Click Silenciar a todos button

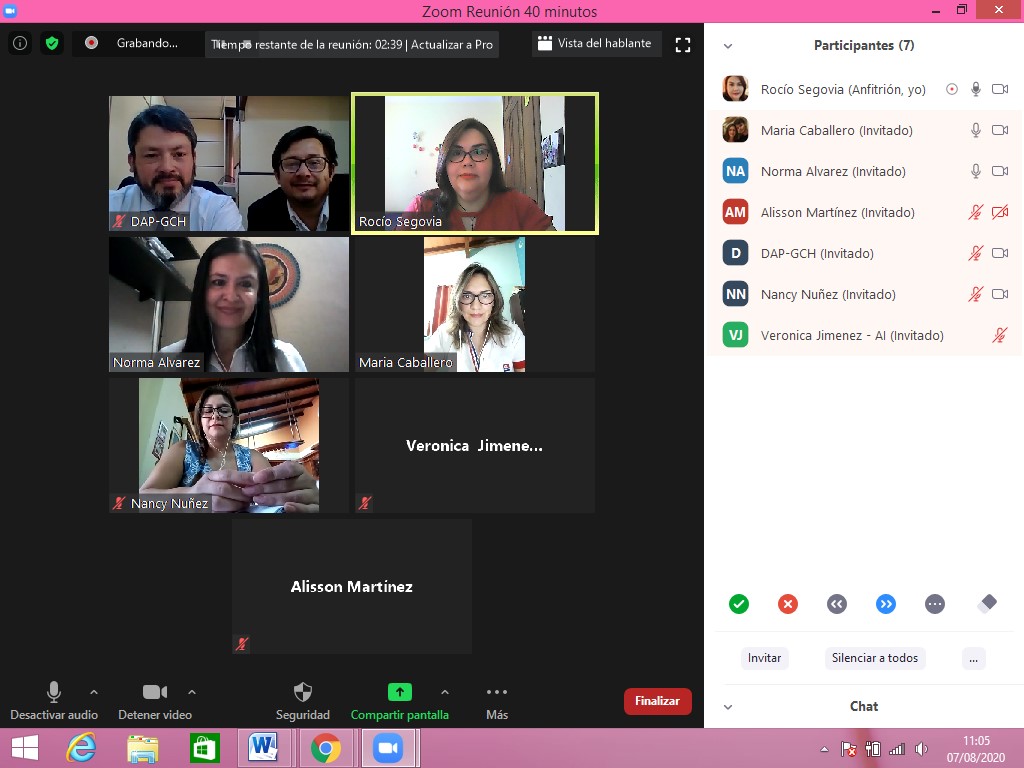(874, 658)
